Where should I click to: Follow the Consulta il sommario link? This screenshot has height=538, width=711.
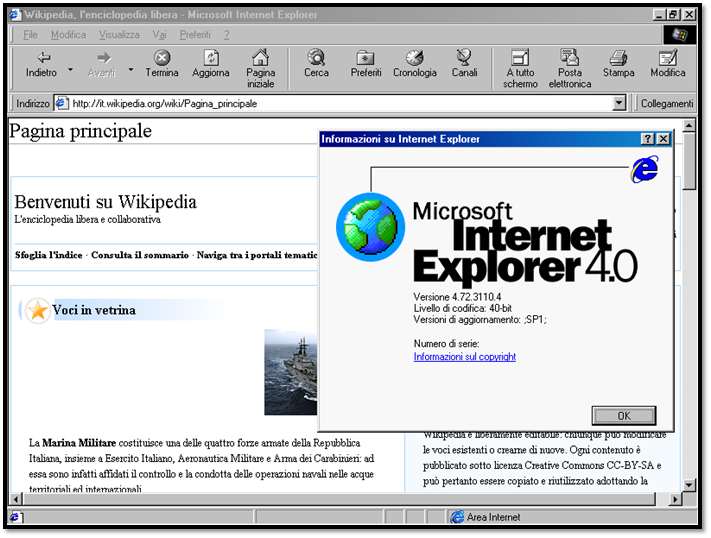(x=140, y=255)
